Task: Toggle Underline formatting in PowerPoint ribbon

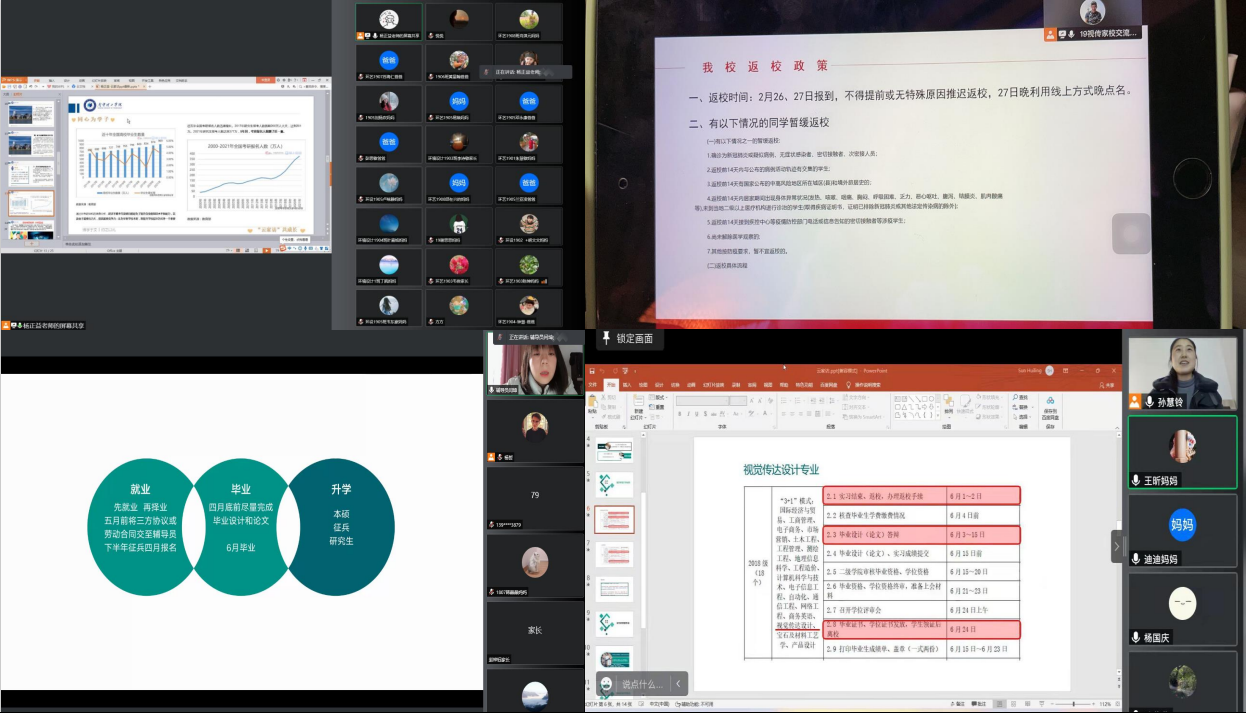Action: pos(695,414)
